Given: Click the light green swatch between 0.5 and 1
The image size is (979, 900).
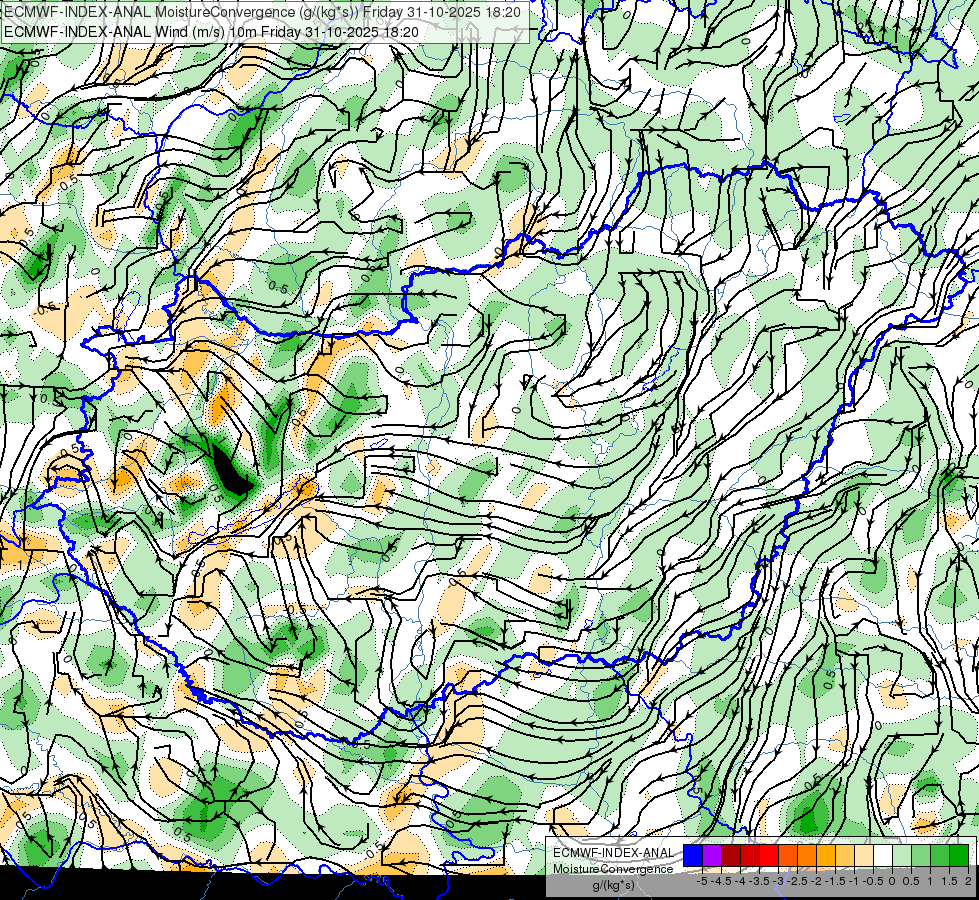Looking at the screenshot, I should click(921, 855).
